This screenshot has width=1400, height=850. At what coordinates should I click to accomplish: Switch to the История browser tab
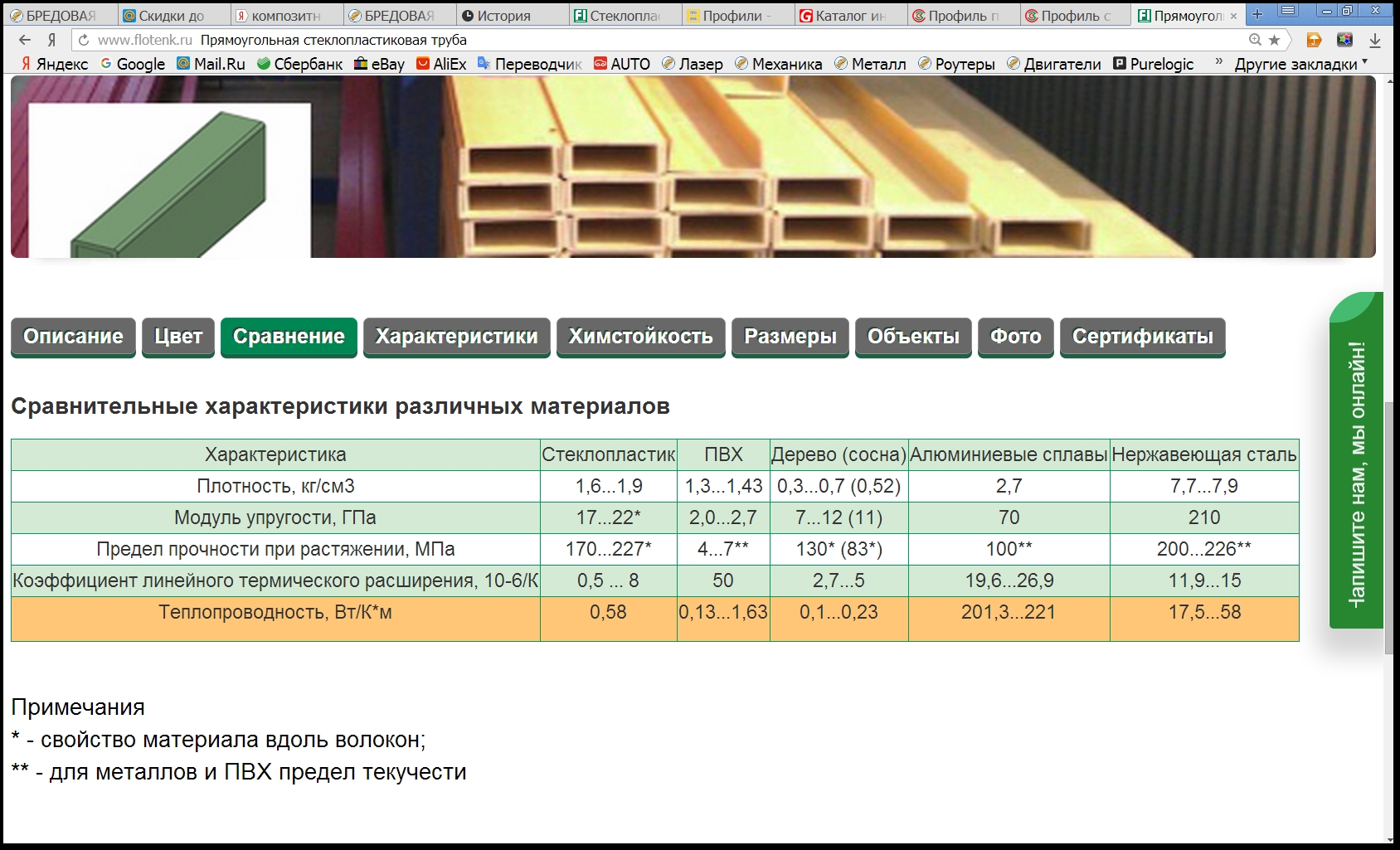point(512,16)
